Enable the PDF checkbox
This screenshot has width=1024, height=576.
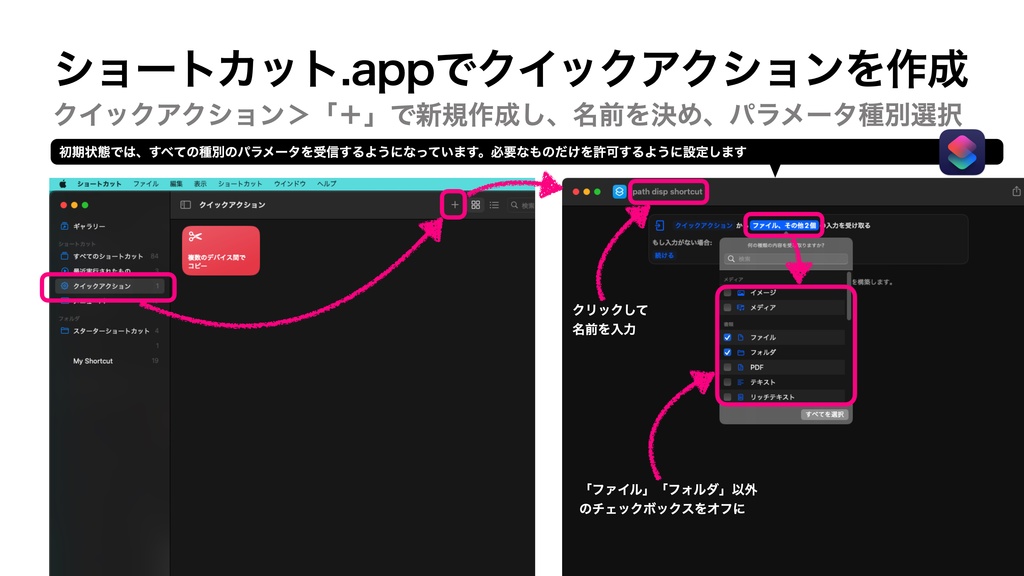[x=727, y=369]
